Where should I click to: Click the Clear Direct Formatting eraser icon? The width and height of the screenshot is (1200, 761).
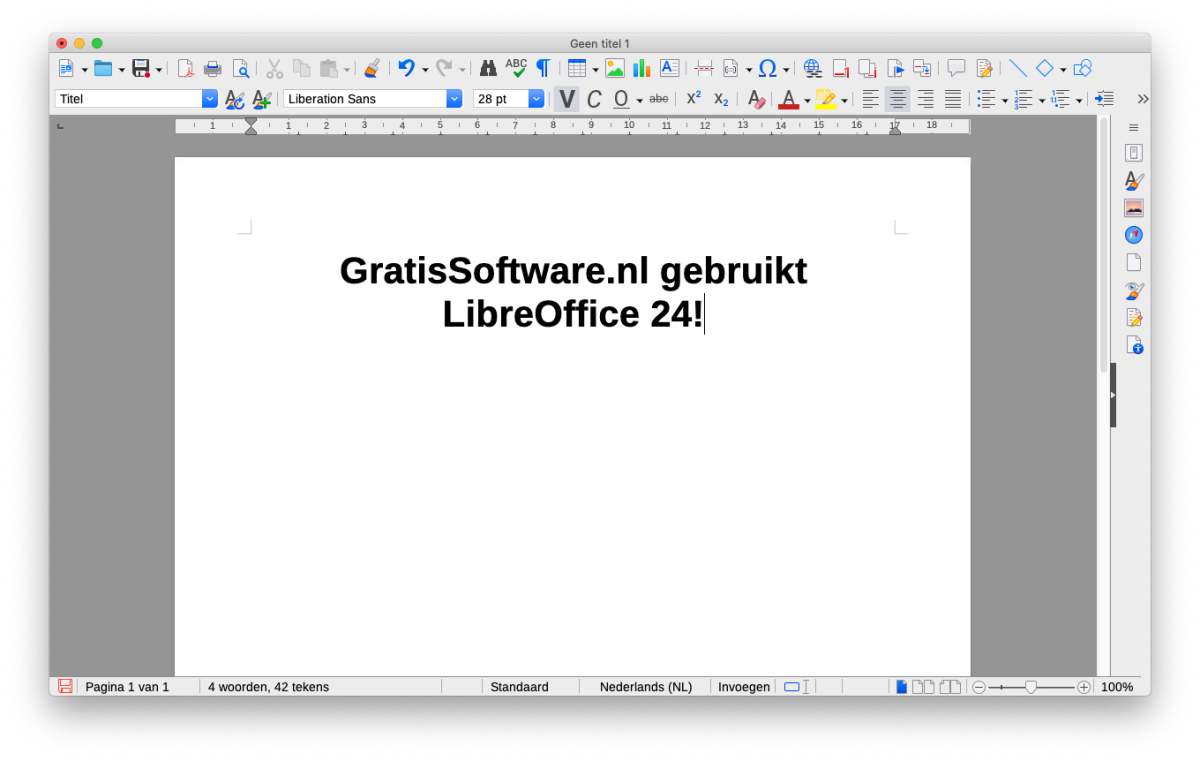(756, 99)
